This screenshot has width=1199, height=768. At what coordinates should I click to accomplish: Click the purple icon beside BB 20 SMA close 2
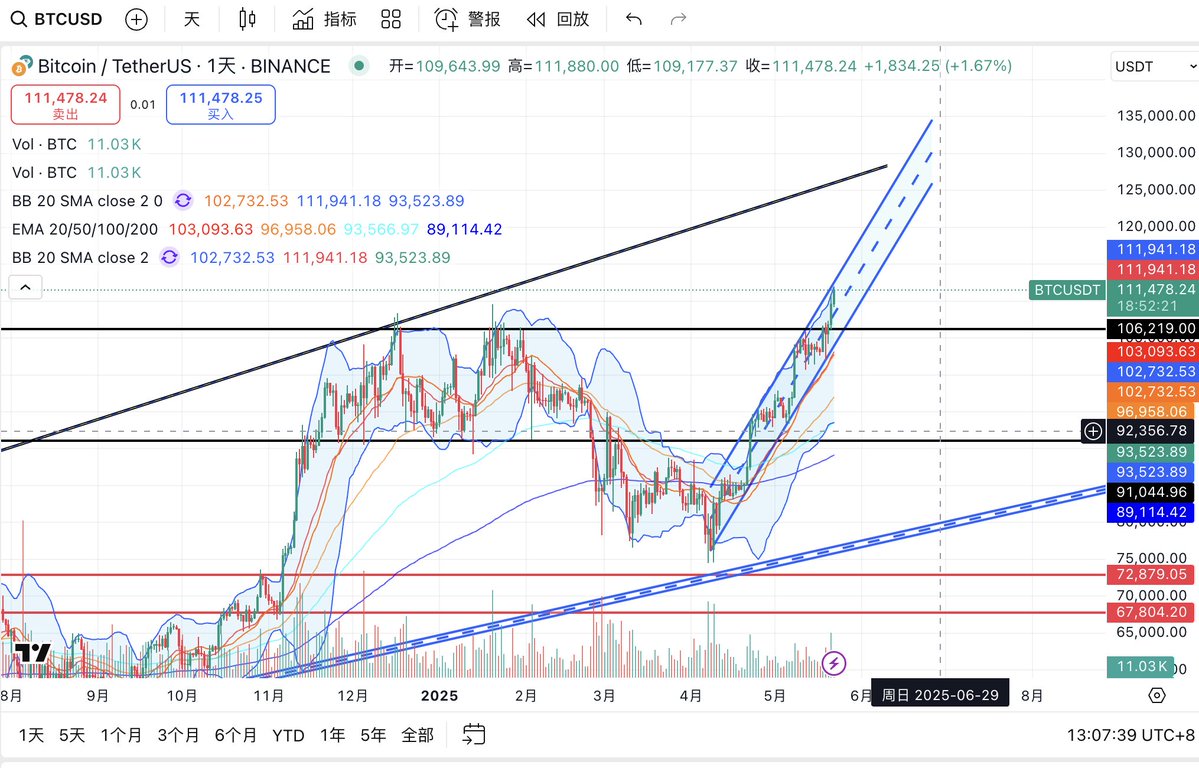pyautogui.click(x=169, y=257)
